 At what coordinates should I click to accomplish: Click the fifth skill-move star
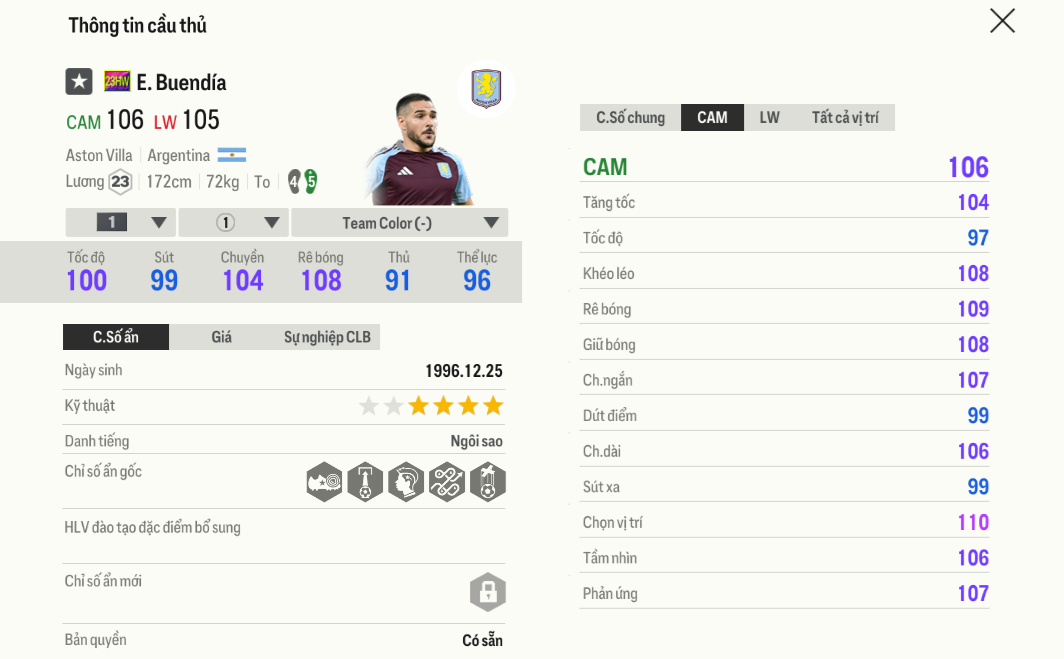point(493,406)
